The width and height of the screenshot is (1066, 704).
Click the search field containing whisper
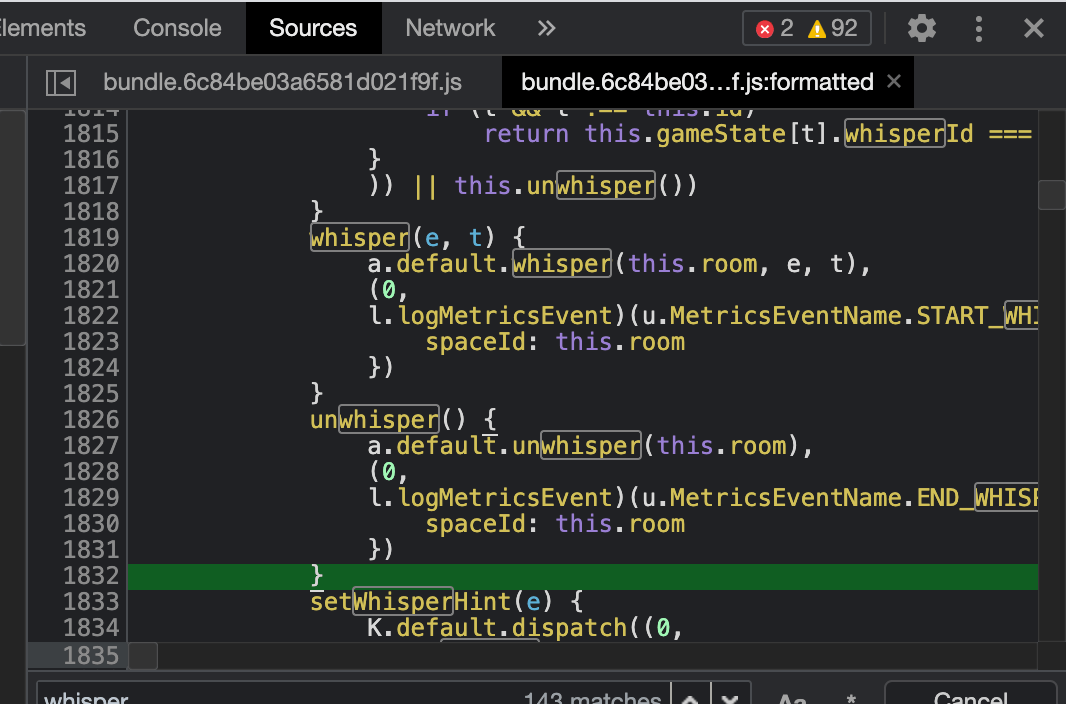(280, 697)
